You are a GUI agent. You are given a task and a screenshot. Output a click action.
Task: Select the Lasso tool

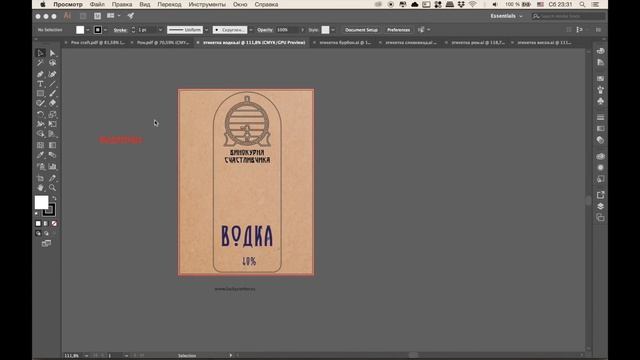[x=52, y=63]
